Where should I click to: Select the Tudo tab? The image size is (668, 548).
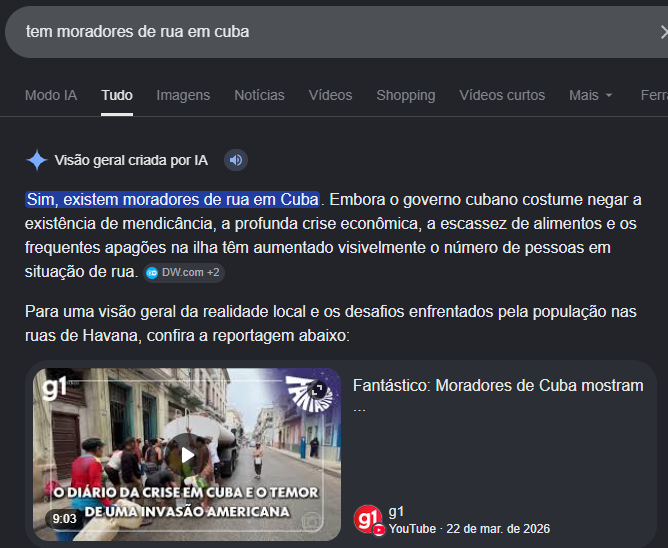[x=117, y=95]
